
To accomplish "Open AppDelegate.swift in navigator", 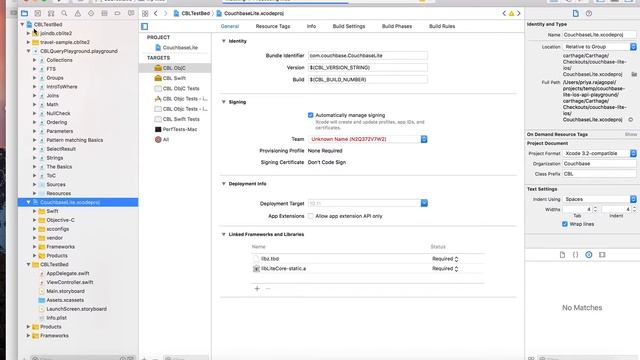I will pos(67,273).
